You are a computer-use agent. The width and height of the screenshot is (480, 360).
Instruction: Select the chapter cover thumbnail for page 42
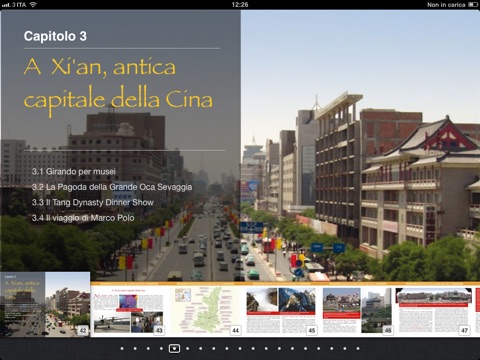[x=45, y=304]
